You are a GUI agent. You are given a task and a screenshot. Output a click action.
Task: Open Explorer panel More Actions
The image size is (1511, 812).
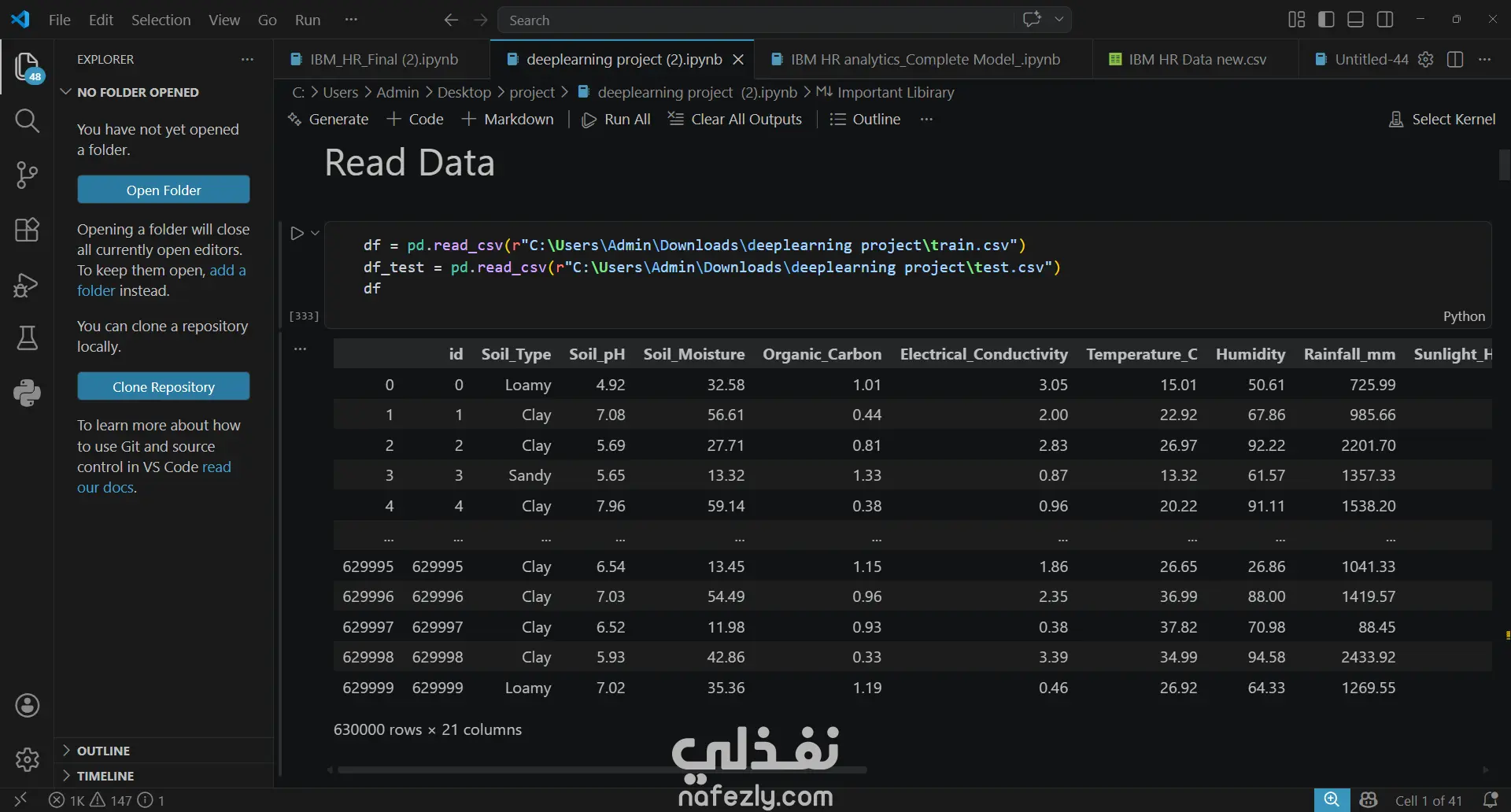[x=247, y=59]
